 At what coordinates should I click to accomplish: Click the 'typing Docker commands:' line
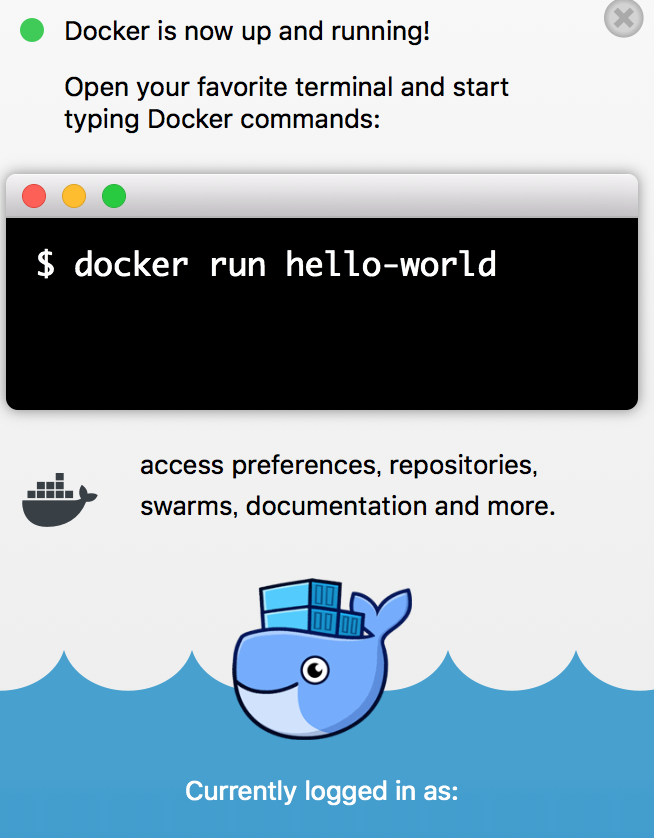pos(222,120)
